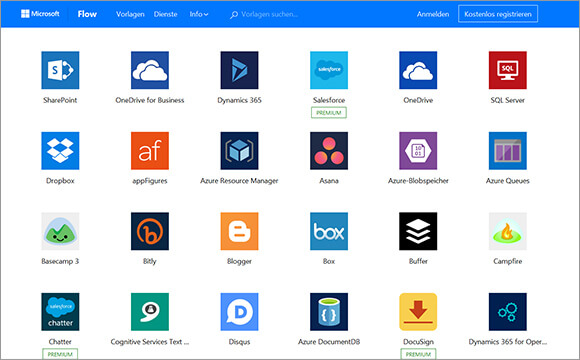Choose the Asana three-dots icon

pyautogui.click(x=329, y=151)
